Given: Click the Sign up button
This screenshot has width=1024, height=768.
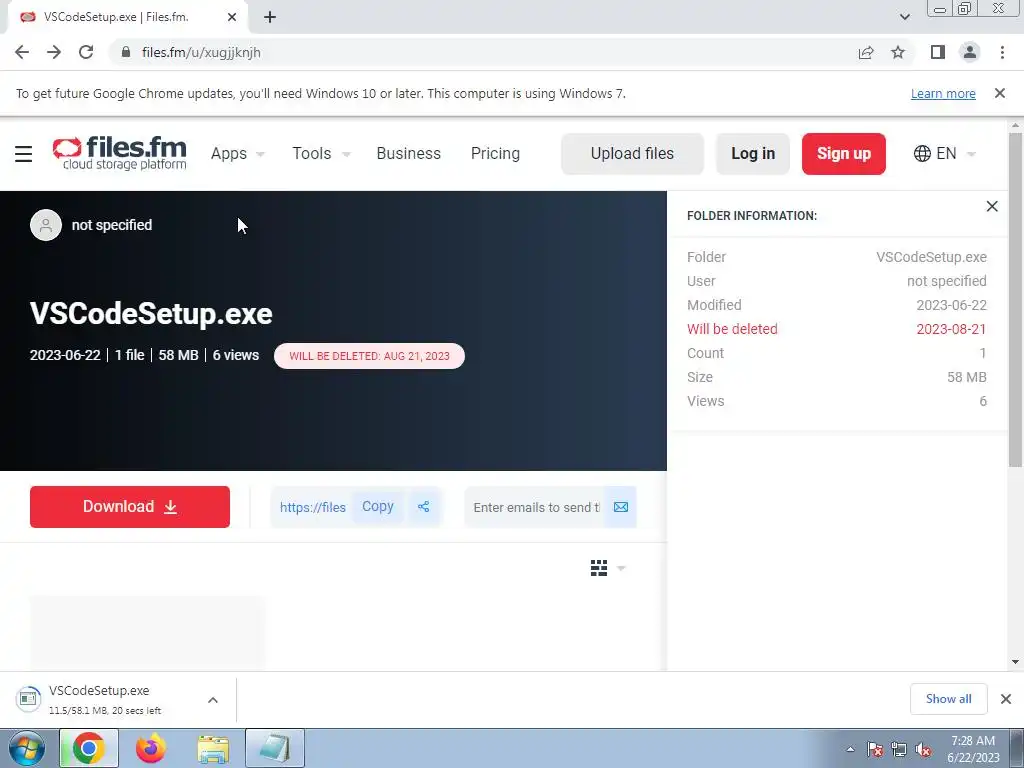Looking at the screenshot, I should tap(844, 154).
